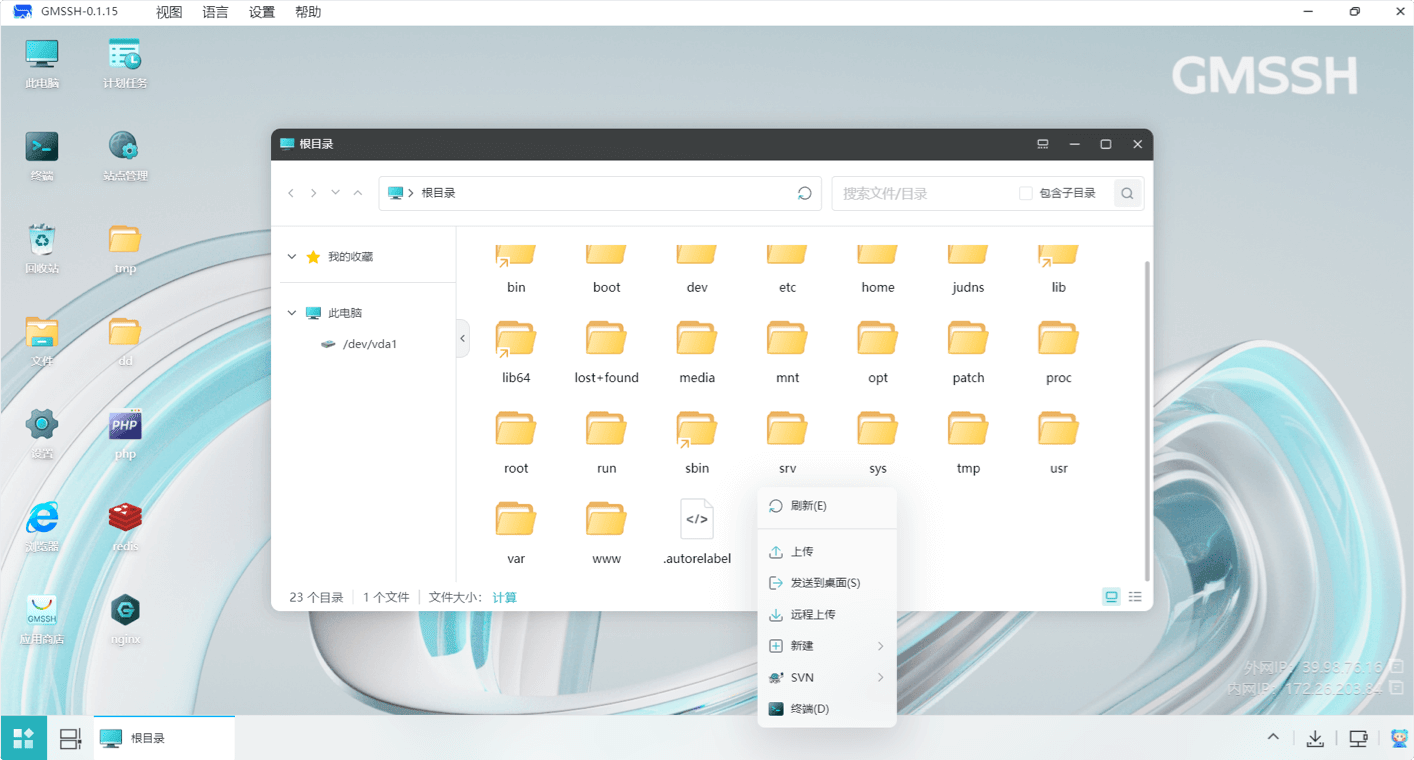
Task: Select 上传 from the context menu
Action: click(x=802, y=552)
